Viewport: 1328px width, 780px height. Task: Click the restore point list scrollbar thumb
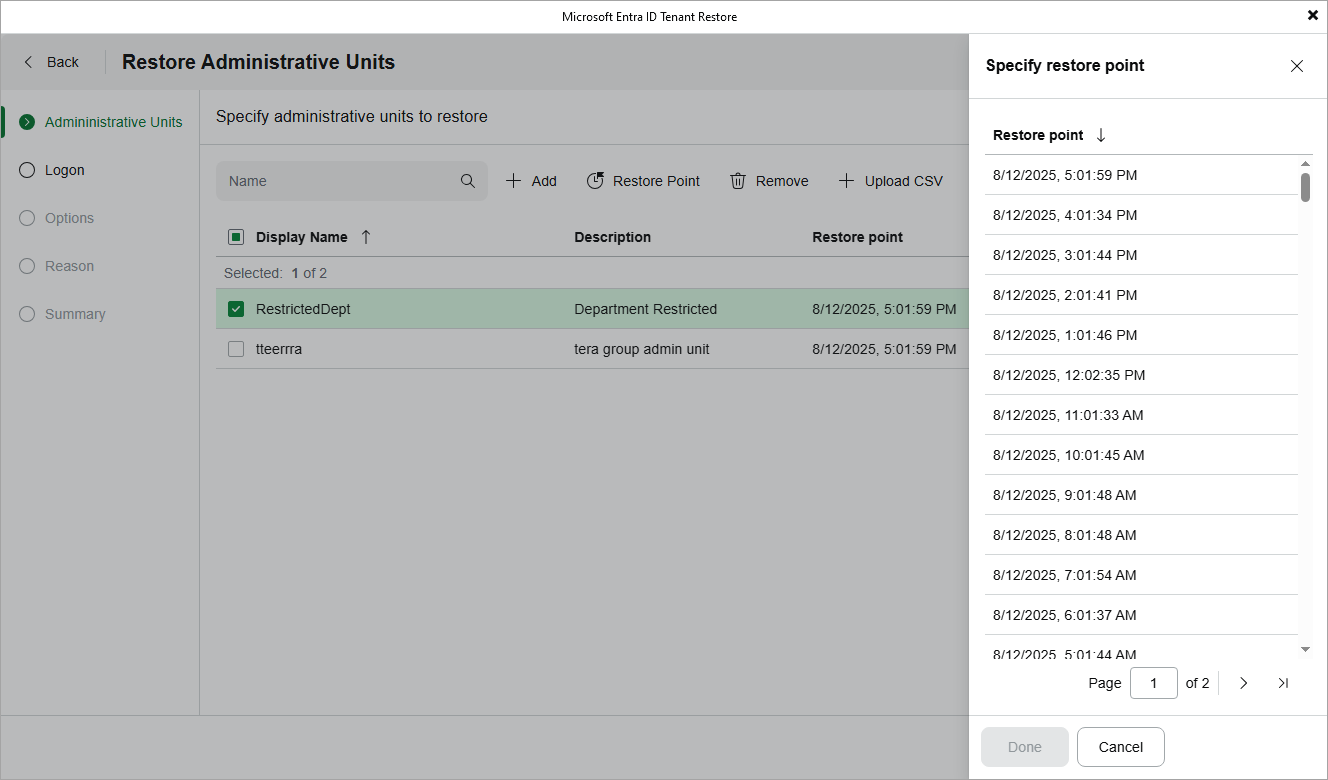1305,187
